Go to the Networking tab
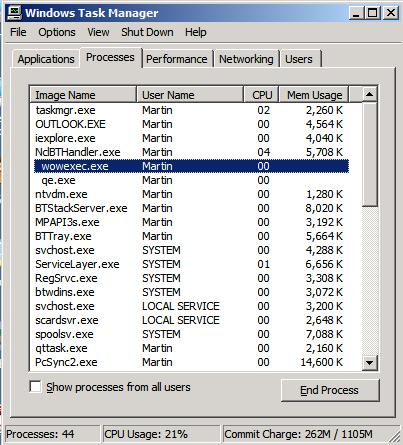The width and height of the screenshot is (403, 445). tap(246, 59)
